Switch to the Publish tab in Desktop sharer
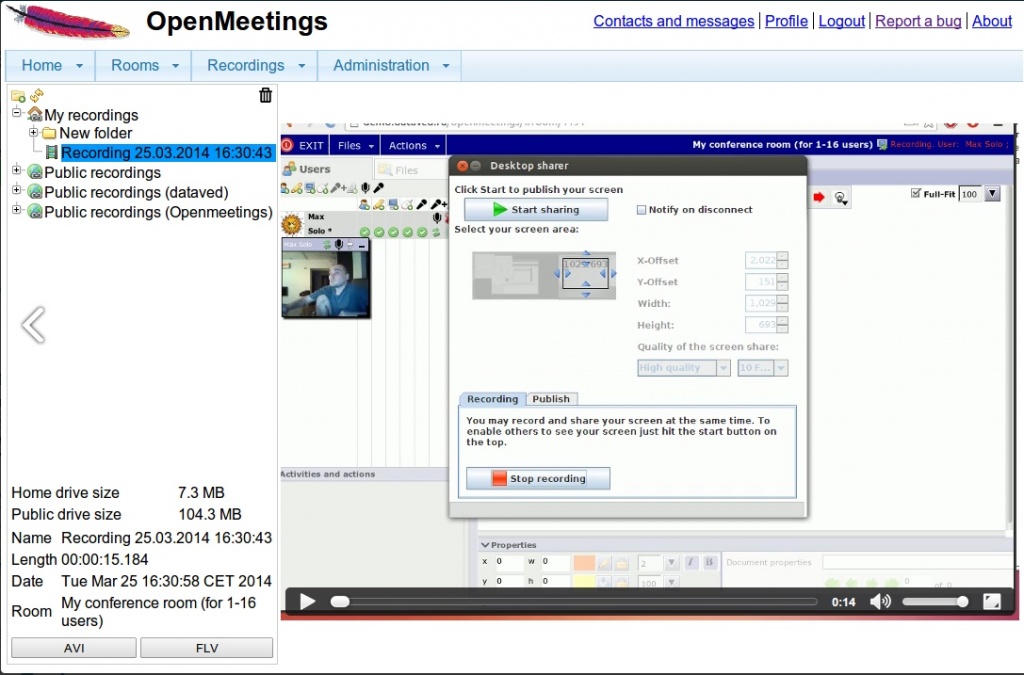The image size is (1024, 675). 551,398
